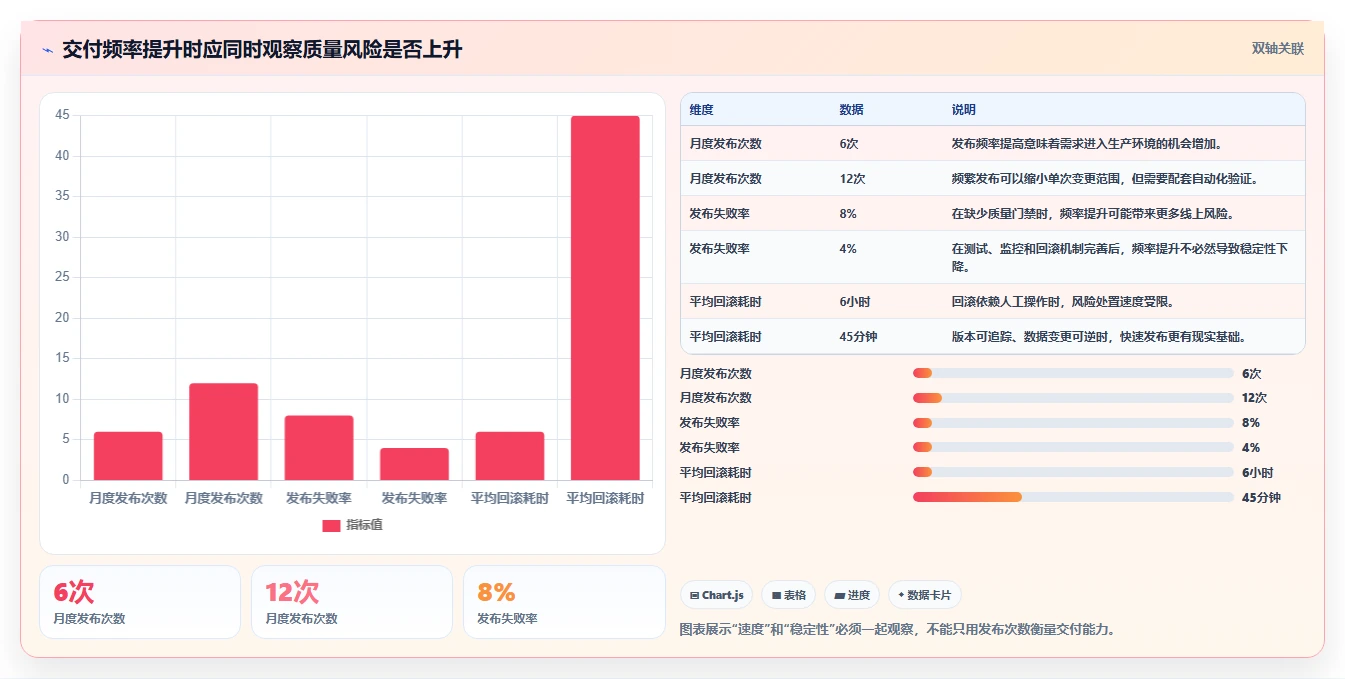Click the header title 交付频率提升时应同时观察质量风险是否上升
This screenshot has height=679, width=1345.
(x=262, y=50)
